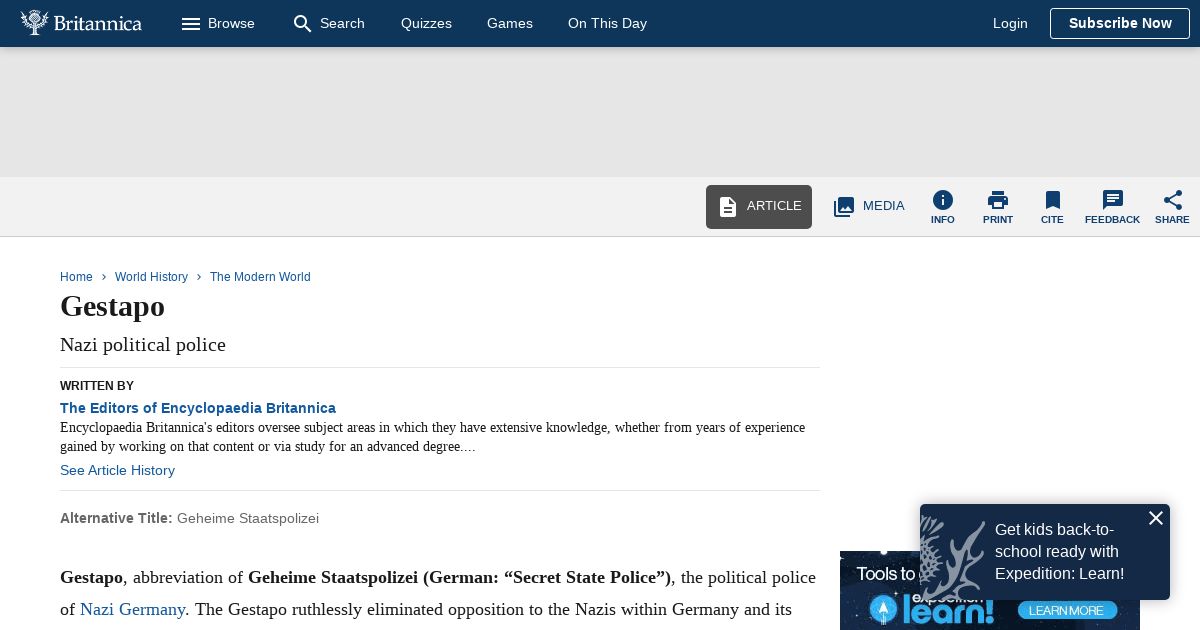
Task: Click the Cite bookmark icon
Action: (x=1052, y=200)
